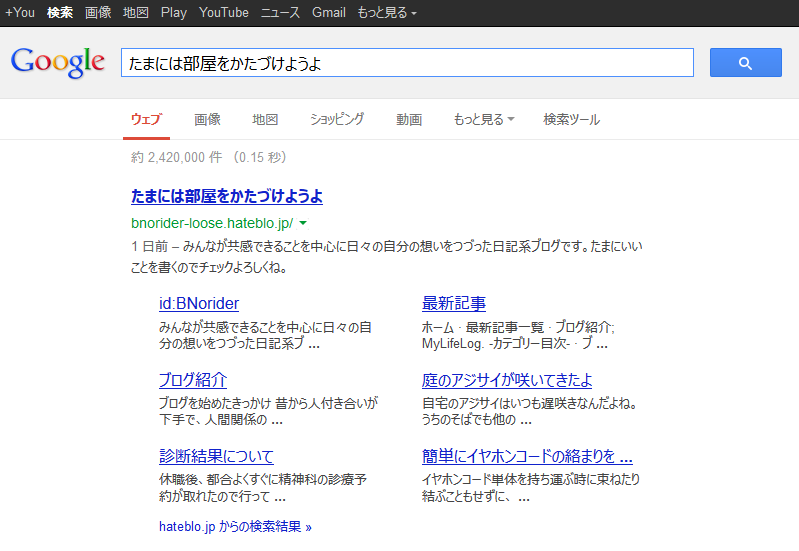
Task: Click the snippet under the id:BNorider sitelink
Action: click(265, 335)
